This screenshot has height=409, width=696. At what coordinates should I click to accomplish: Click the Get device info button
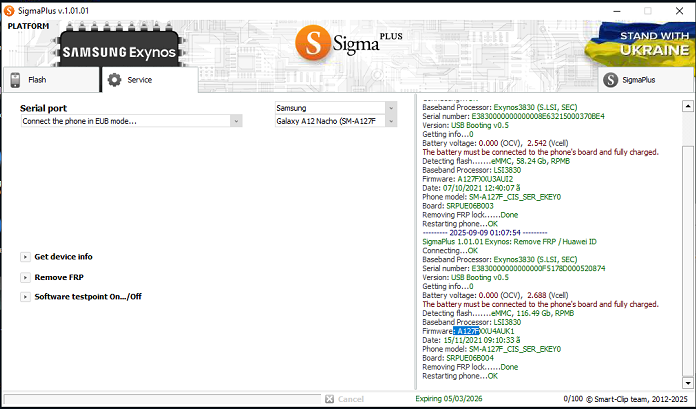[63, 257]
